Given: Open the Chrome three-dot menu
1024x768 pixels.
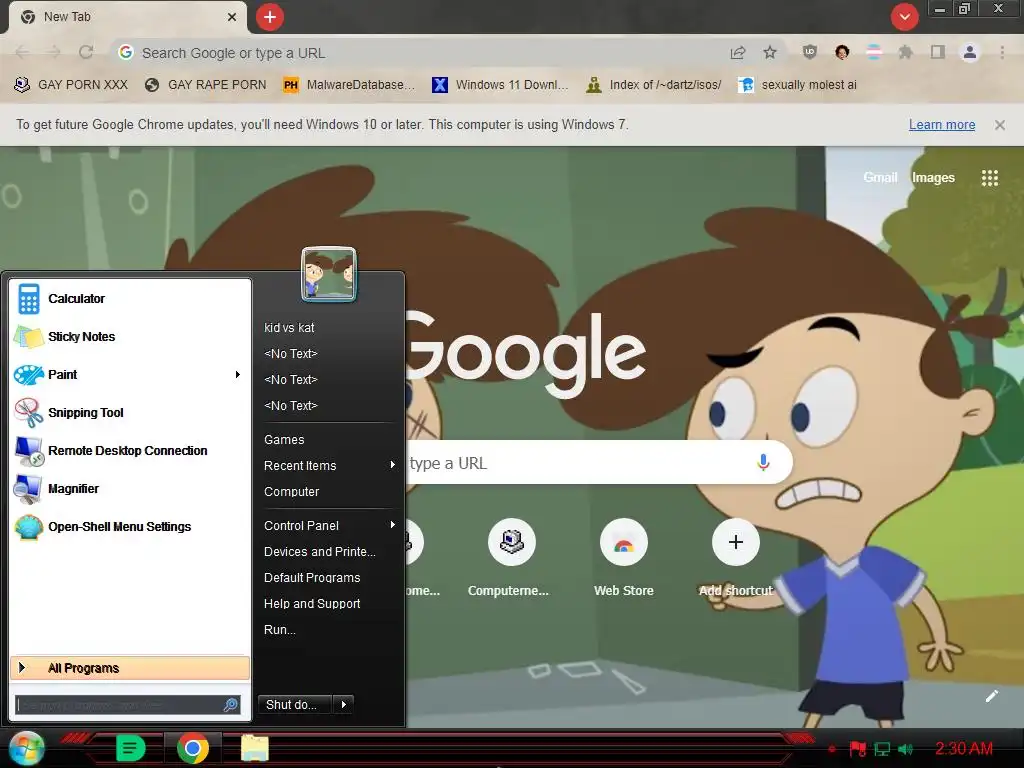Looking at the screenshot, I should coord(1002,52).
